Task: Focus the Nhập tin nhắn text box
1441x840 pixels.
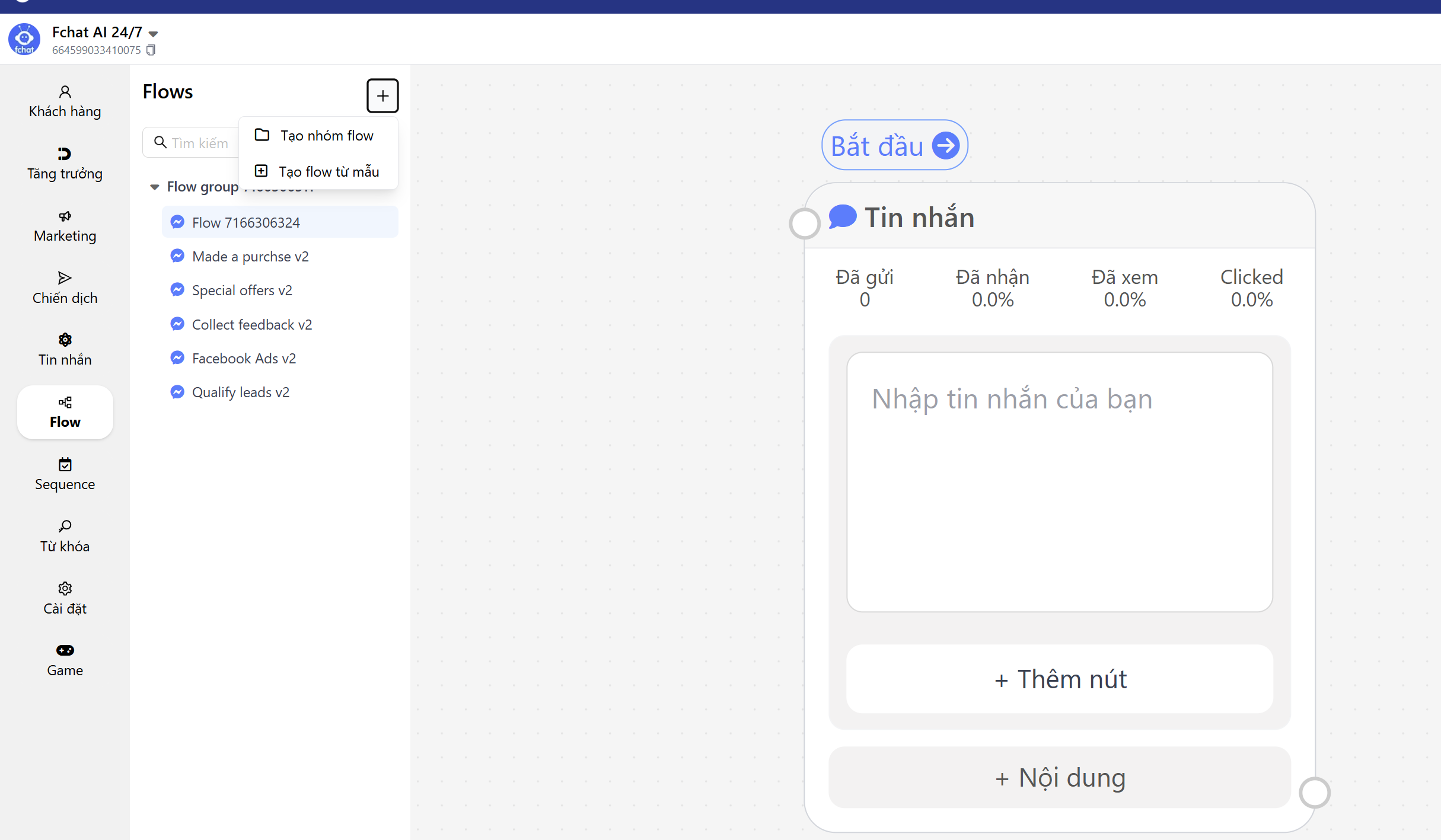Action: [x=1059, y=481]
